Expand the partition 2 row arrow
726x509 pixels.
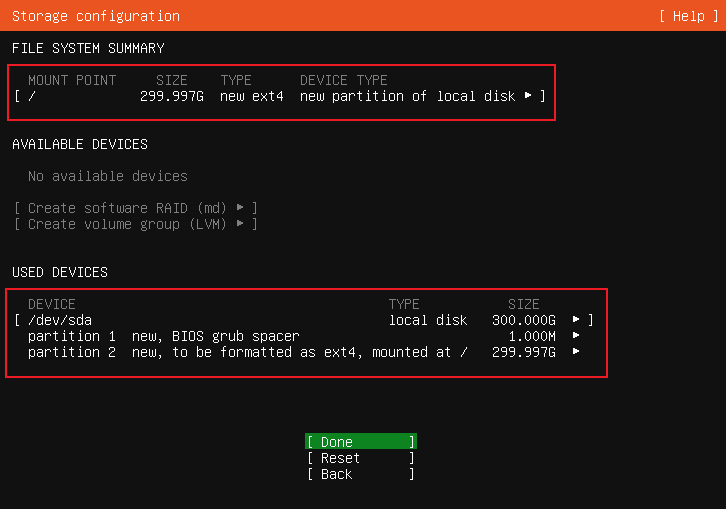coord(576,352)
